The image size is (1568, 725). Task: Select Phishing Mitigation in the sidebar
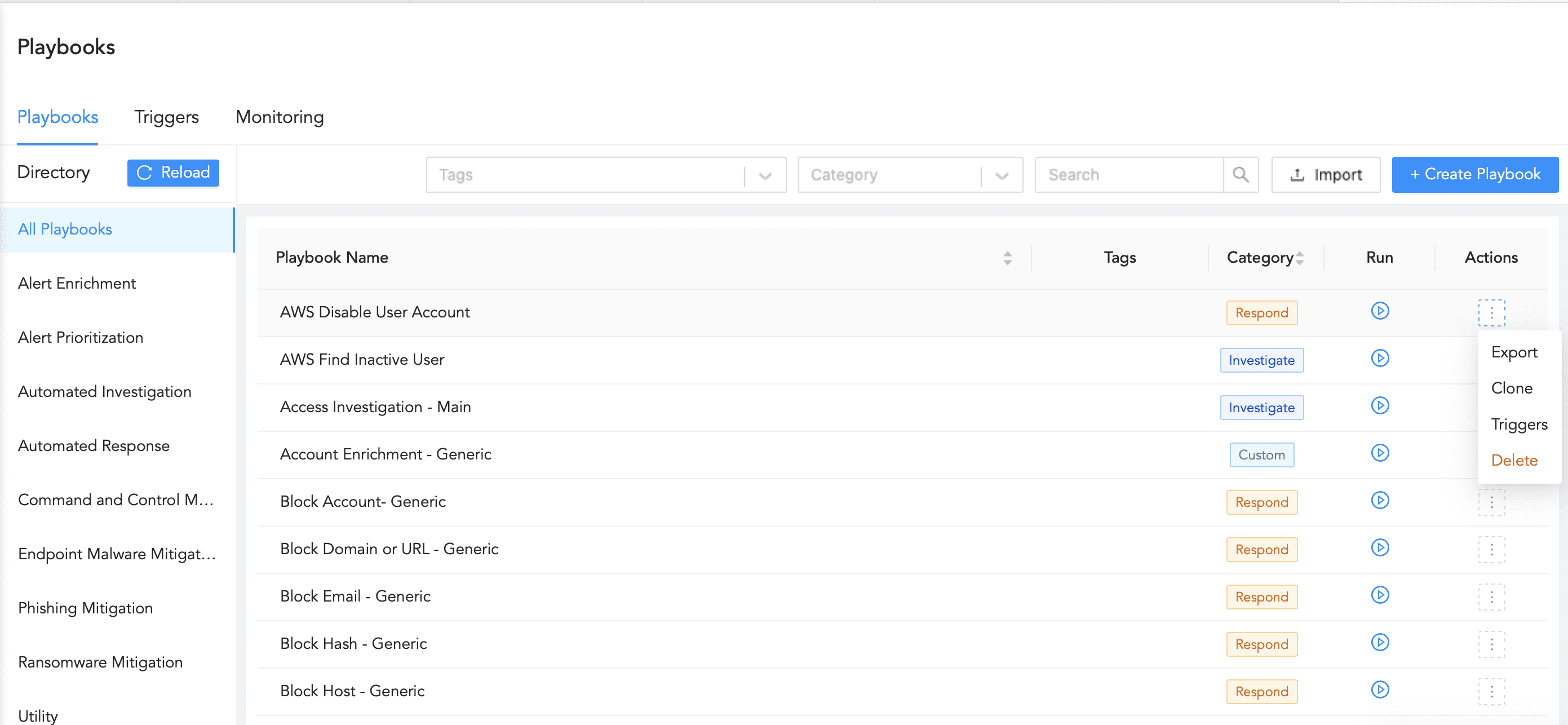[85, 608]
